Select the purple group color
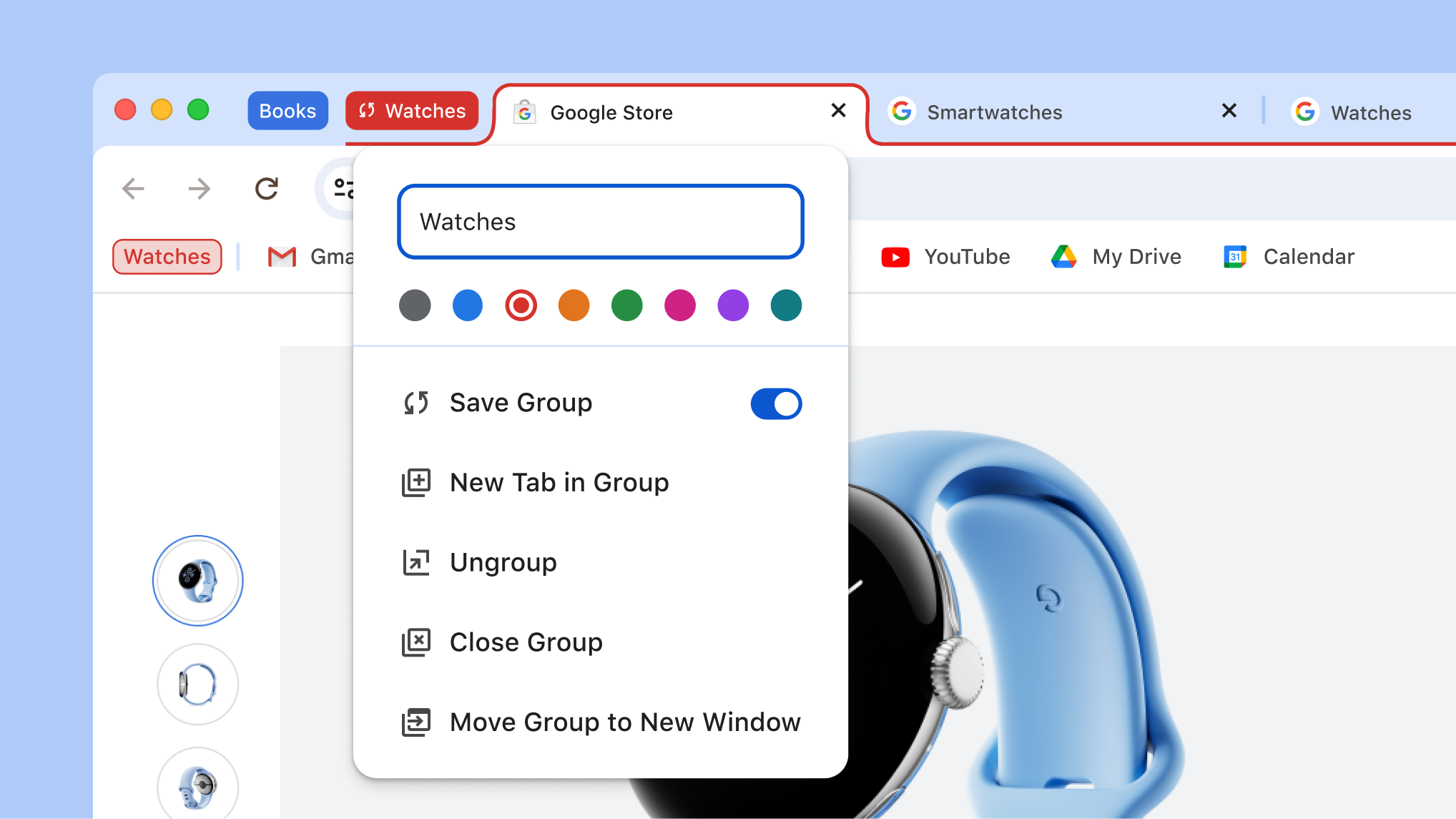The height and width of the screenshot is (819, 1456). click(x=732, y=305)
